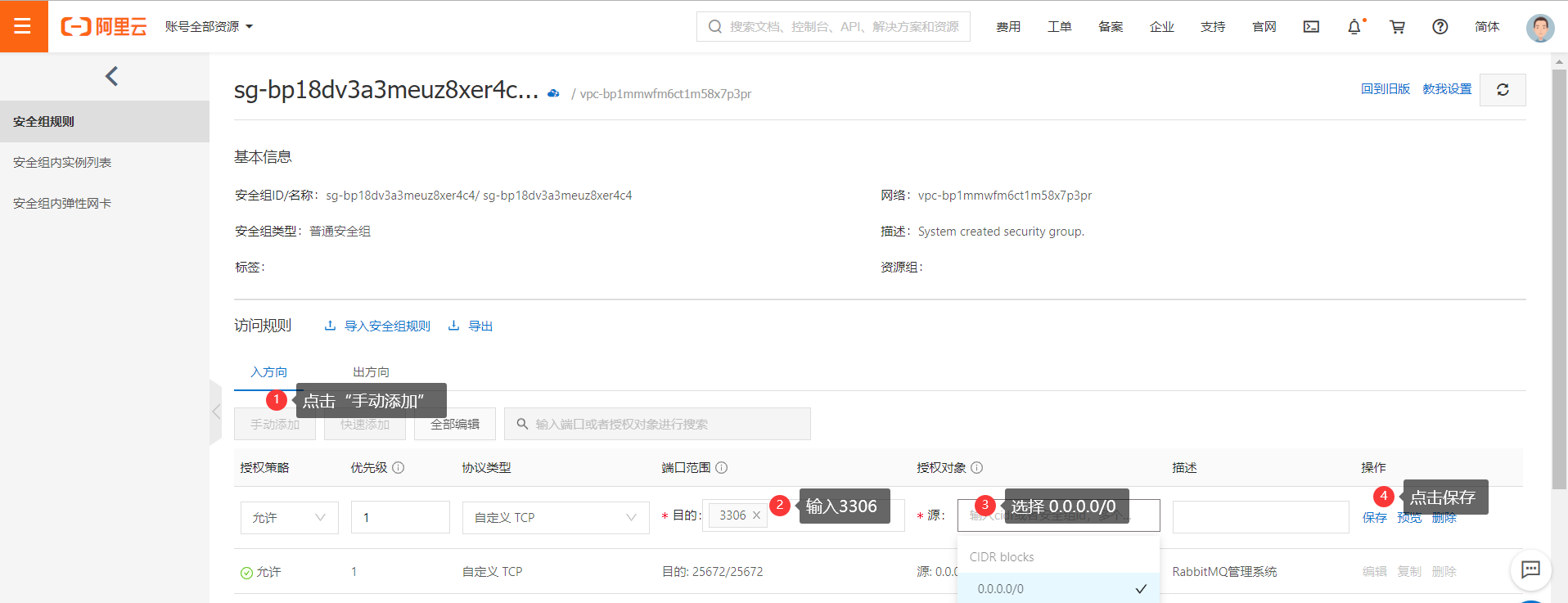Open the chat feedback floating icon
Image resolution: width=1568 pixels, height=603 pixels.
tap(1530, 569)
